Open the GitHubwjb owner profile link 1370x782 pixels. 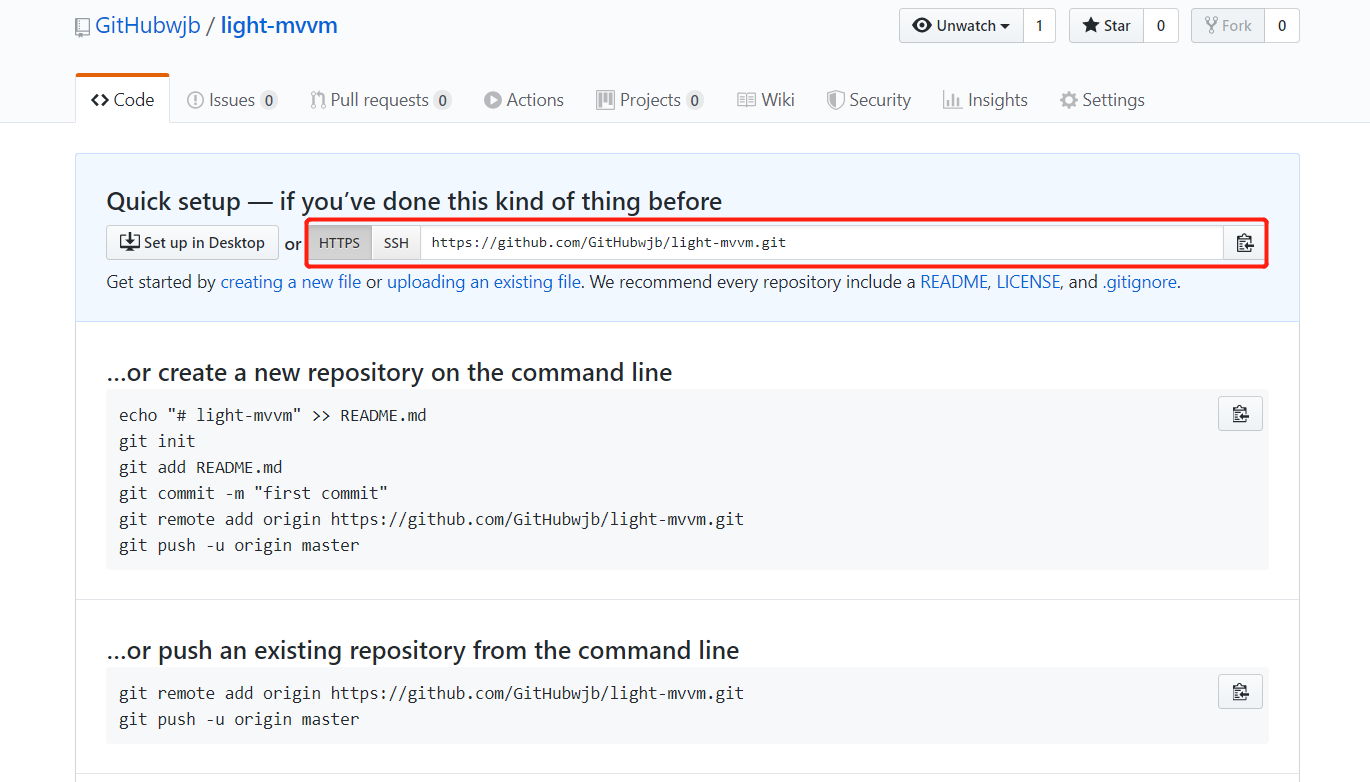point(148,26)
